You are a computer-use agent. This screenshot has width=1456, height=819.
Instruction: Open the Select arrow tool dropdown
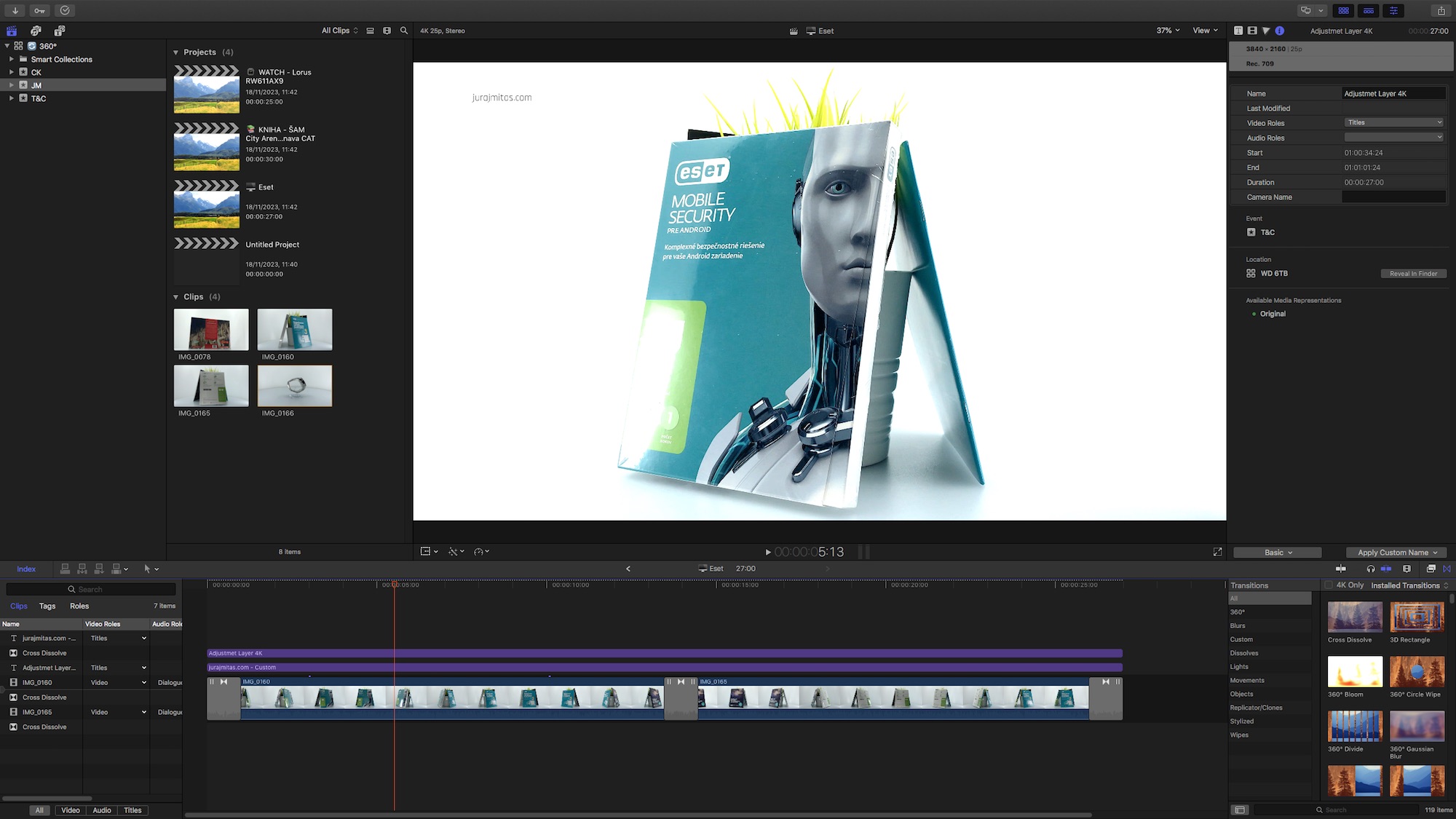tap(151, 569)
